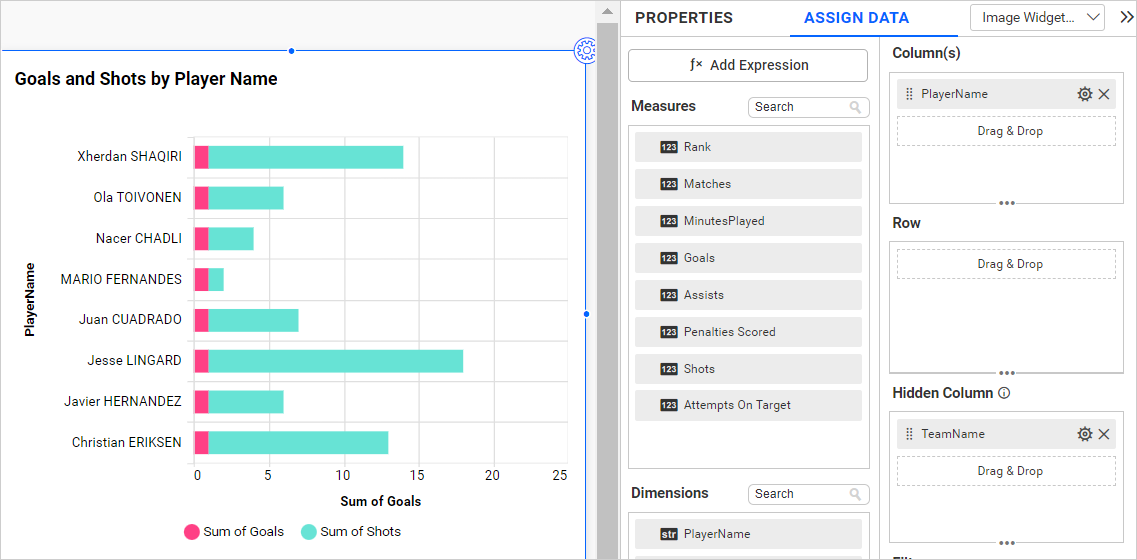Viewport: 1137px width, 560px height.
Task: Remove PlayerName from Columns
Action: 1104,94
